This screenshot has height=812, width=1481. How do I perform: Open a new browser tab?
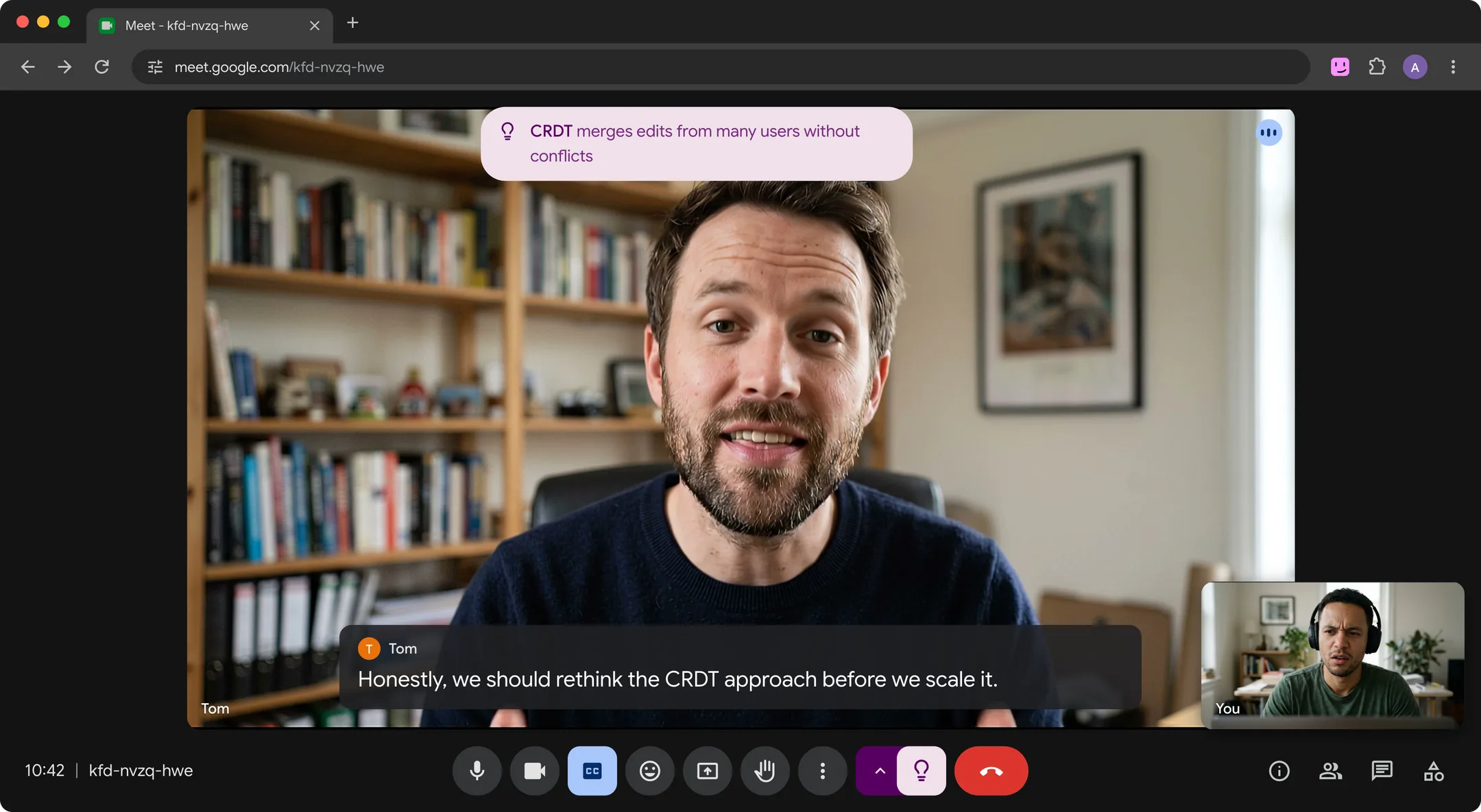(x=352, y=23)
